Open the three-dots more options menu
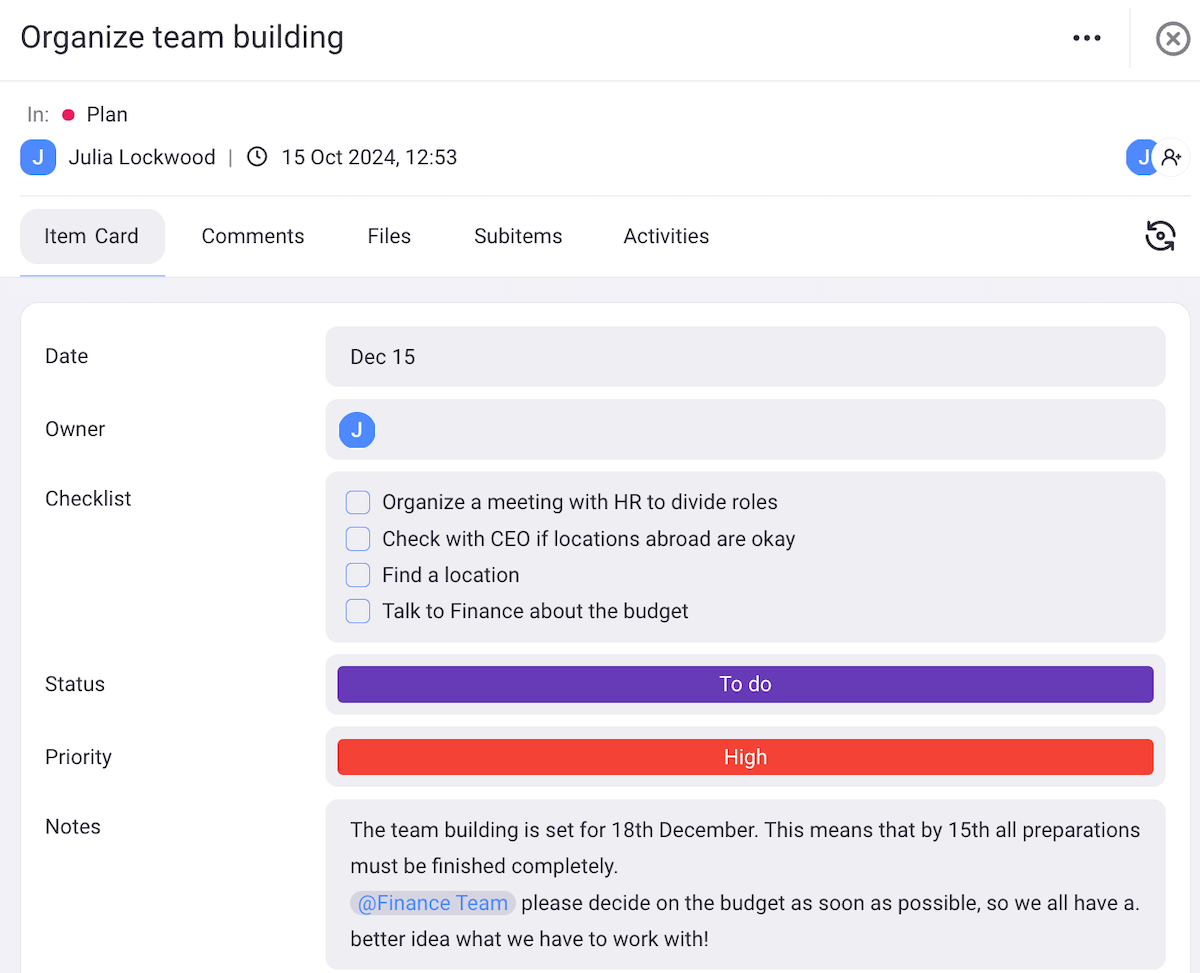This screenshot has height=973, width=1200. coord(1086,38)
